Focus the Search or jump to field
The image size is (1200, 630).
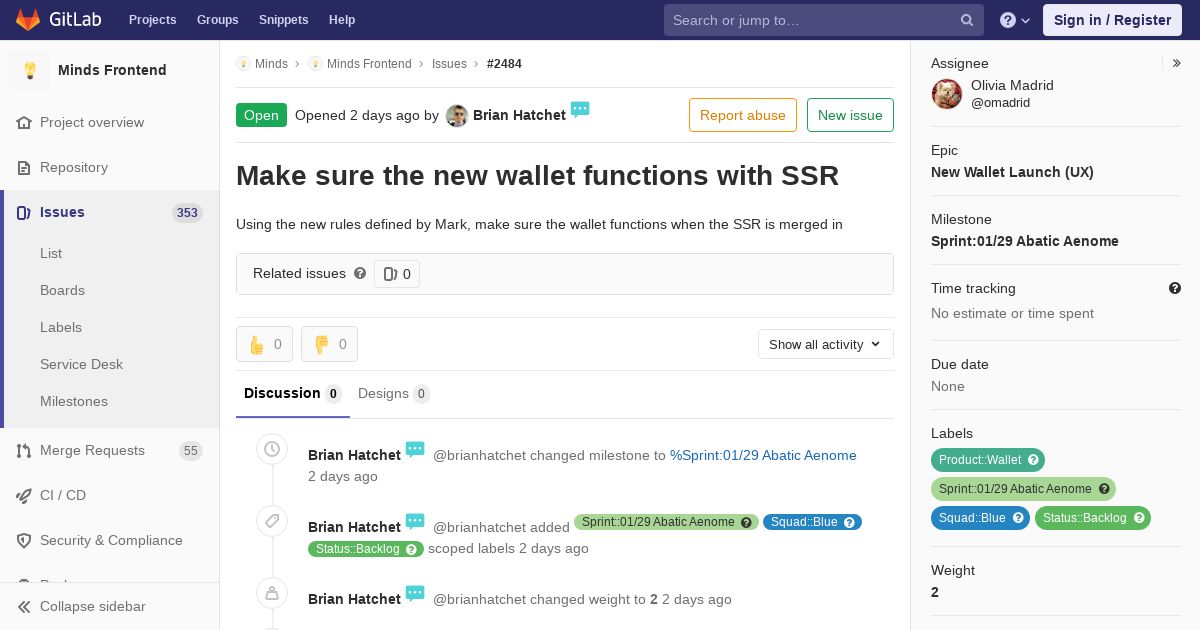coord(824,20)
